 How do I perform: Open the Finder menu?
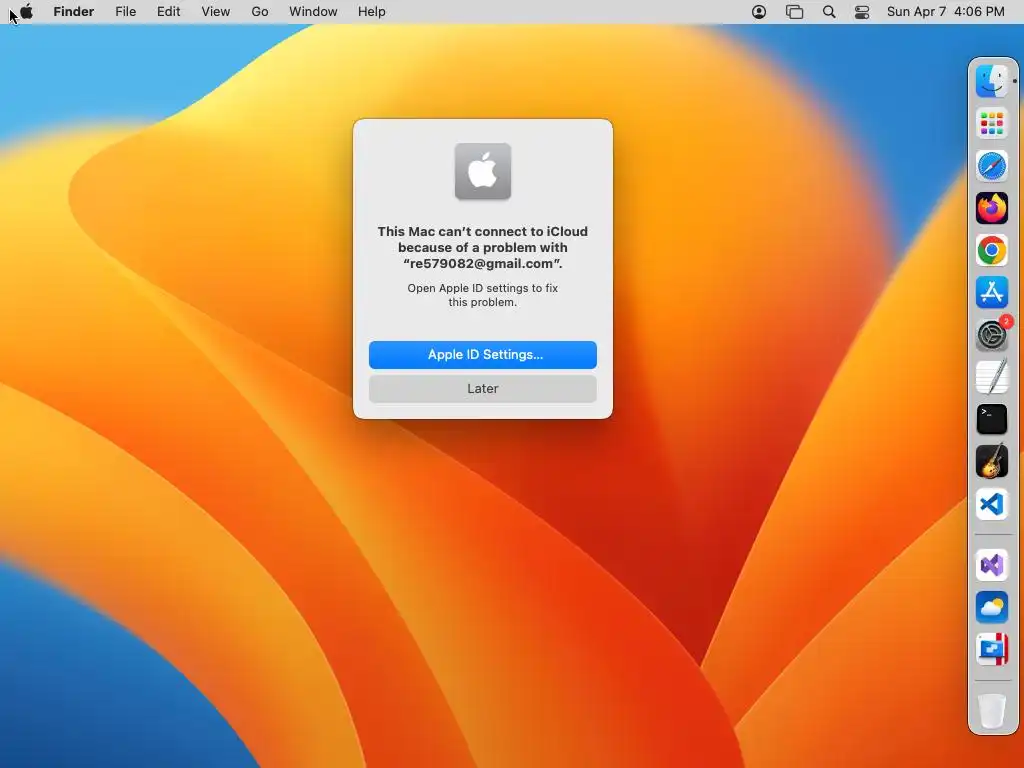tap(74, 12)
